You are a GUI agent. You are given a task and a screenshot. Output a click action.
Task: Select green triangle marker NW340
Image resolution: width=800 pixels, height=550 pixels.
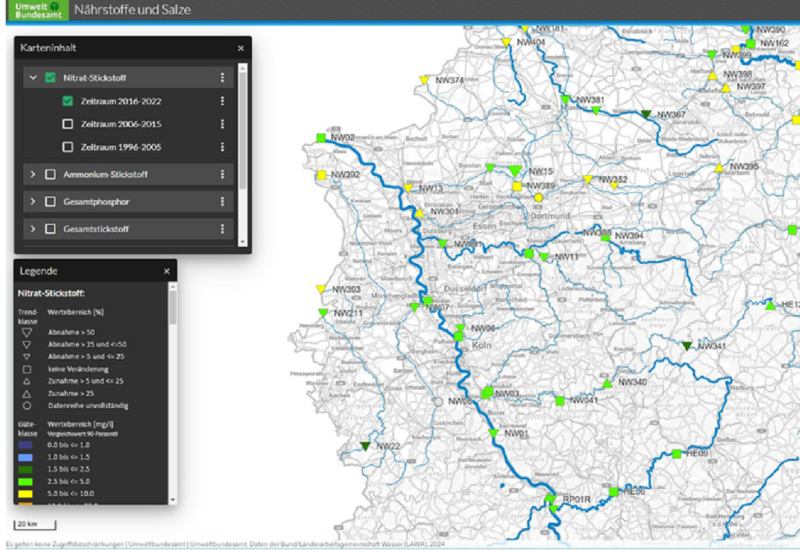point(607,383)
